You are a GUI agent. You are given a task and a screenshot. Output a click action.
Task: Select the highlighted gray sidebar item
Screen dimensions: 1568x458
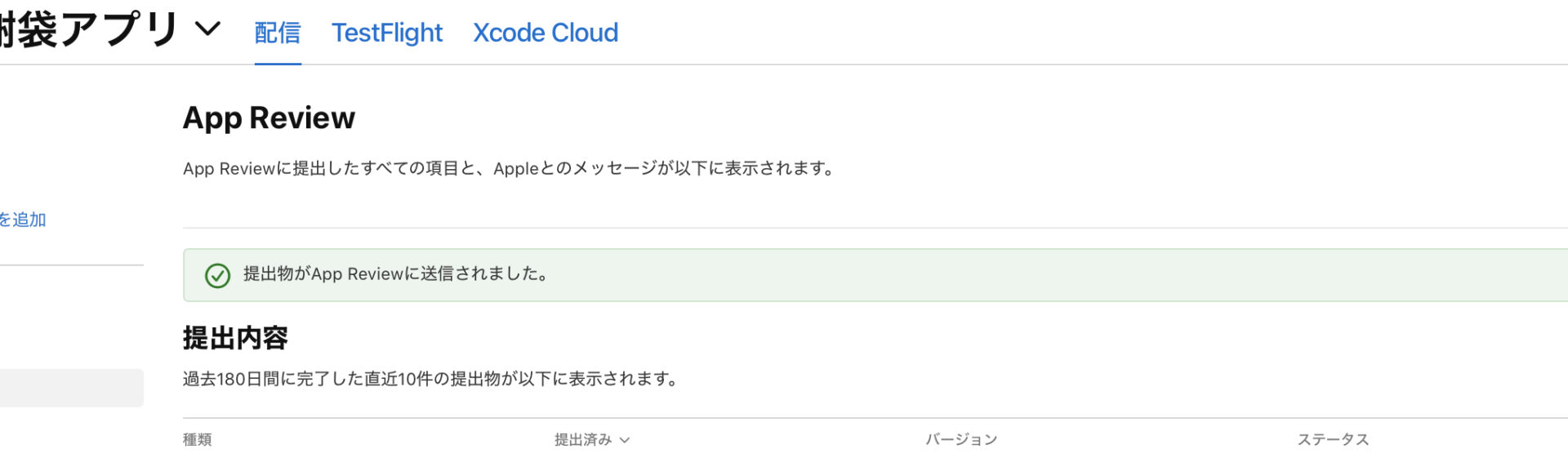[x=72, y=388]
